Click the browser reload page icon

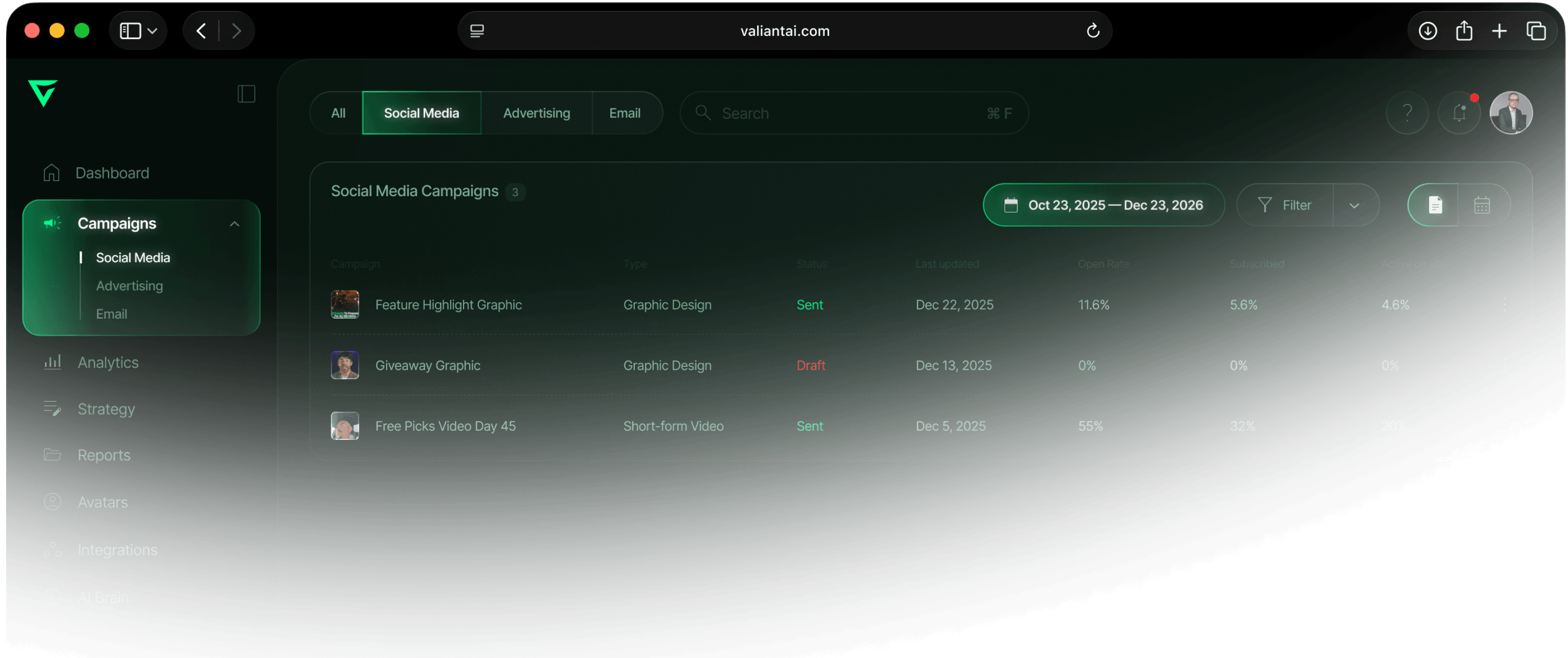point(1093,30)
